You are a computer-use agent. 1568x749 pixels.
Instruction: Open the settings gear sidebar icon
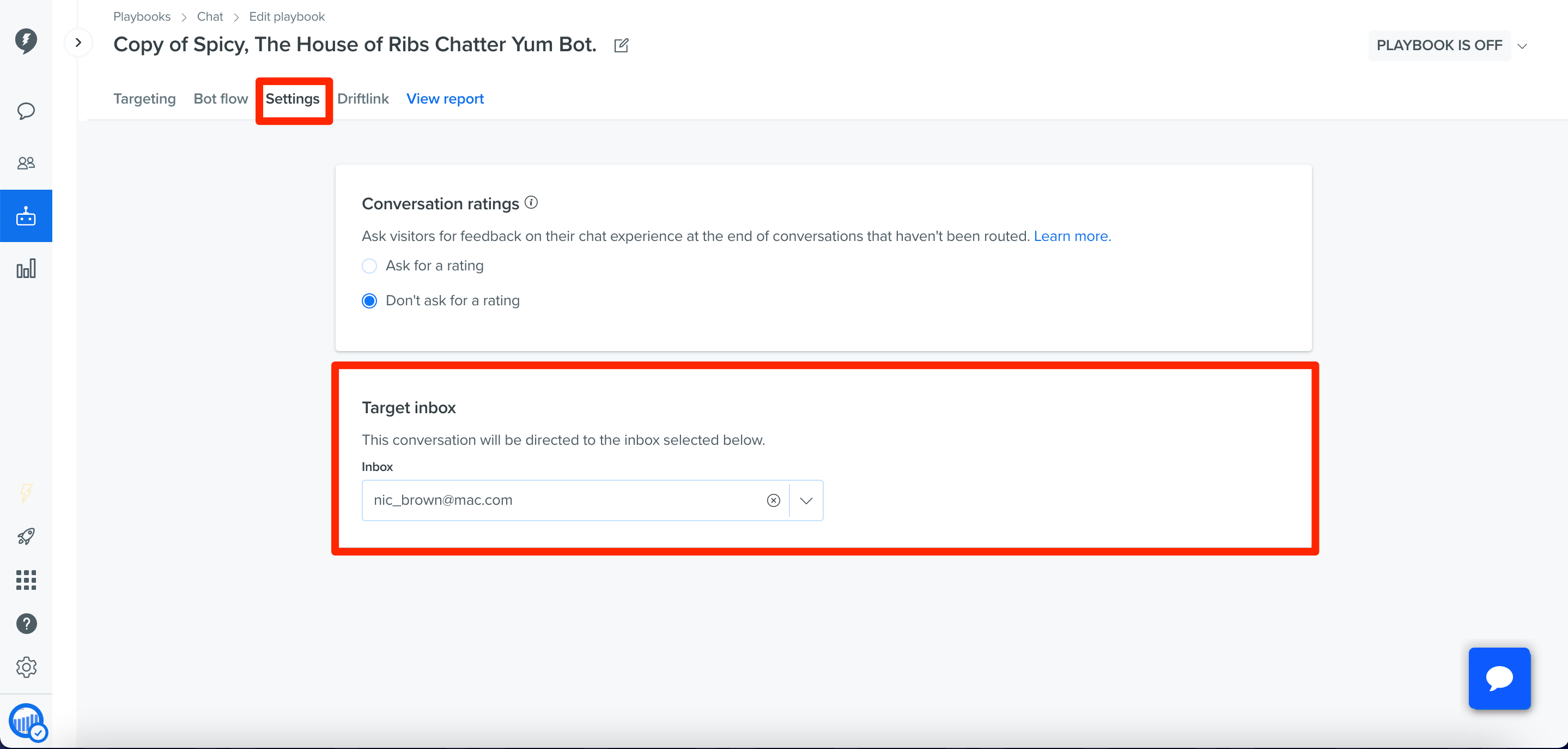(x=26, y=667)
